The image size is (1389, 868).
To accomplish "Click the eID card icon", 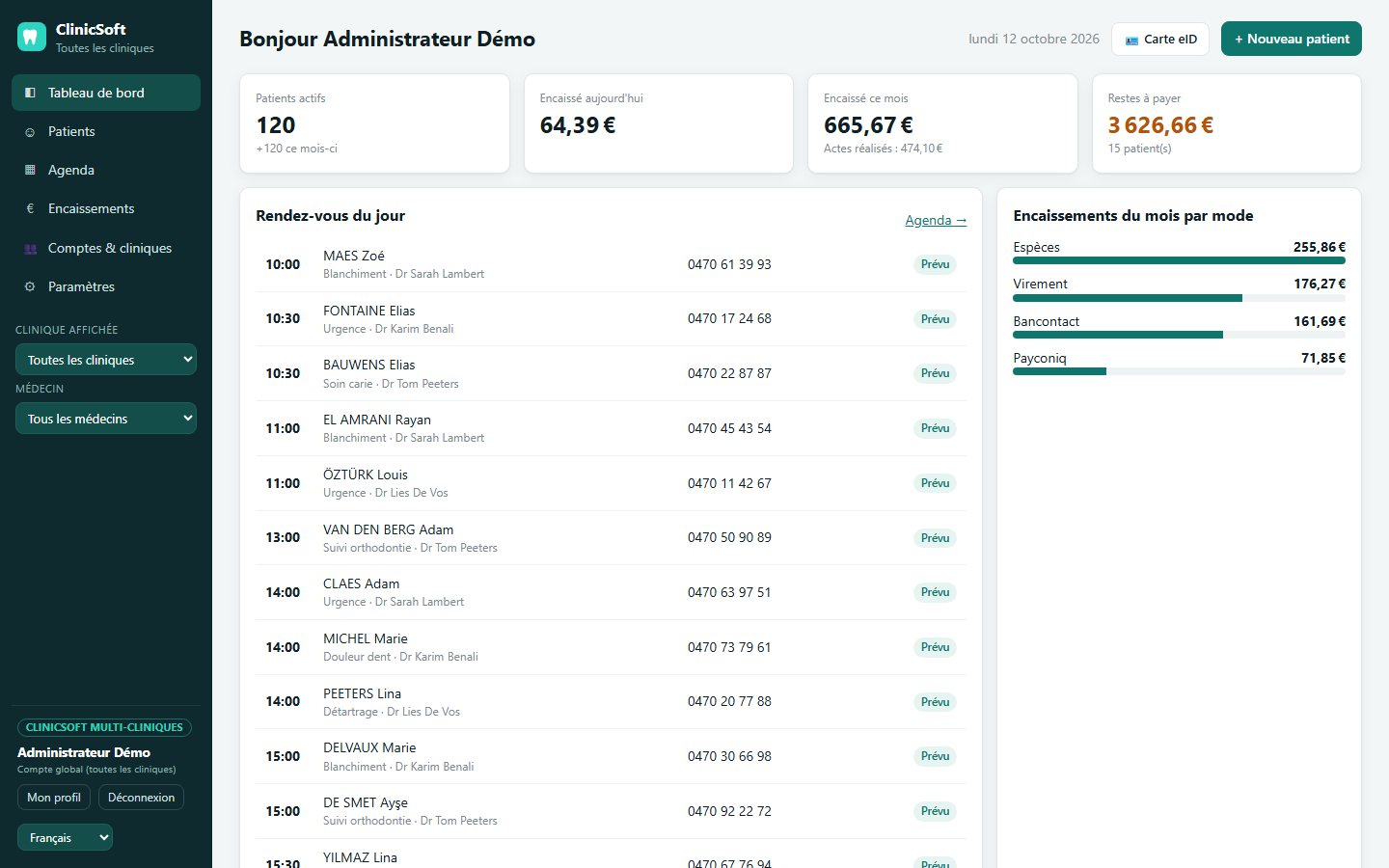I will coord(1131,40).
